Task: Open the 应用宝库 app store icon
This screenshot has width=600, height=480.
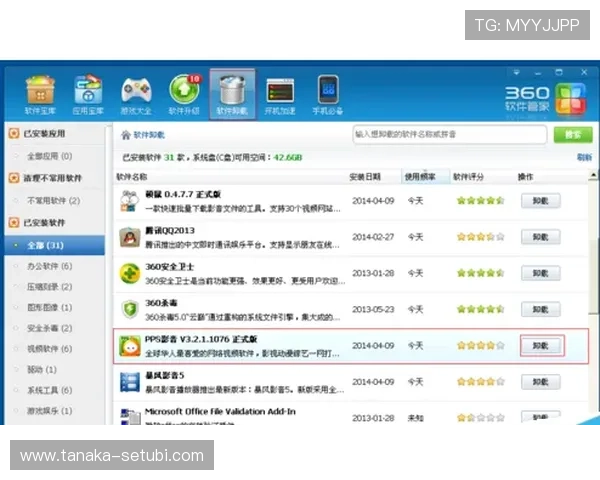Action: pos(88,95)
